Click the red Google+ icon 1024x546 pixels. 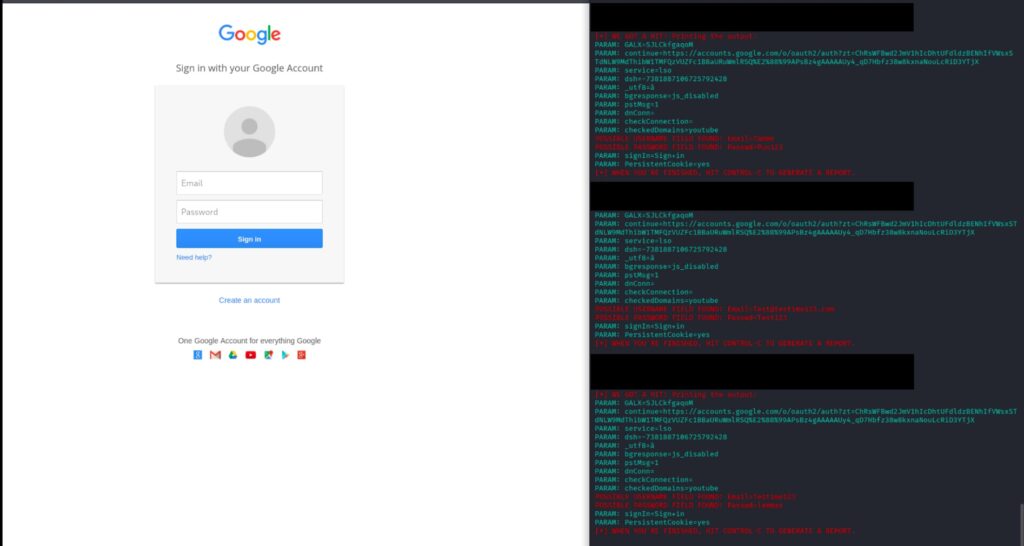(x=301, y=355)
